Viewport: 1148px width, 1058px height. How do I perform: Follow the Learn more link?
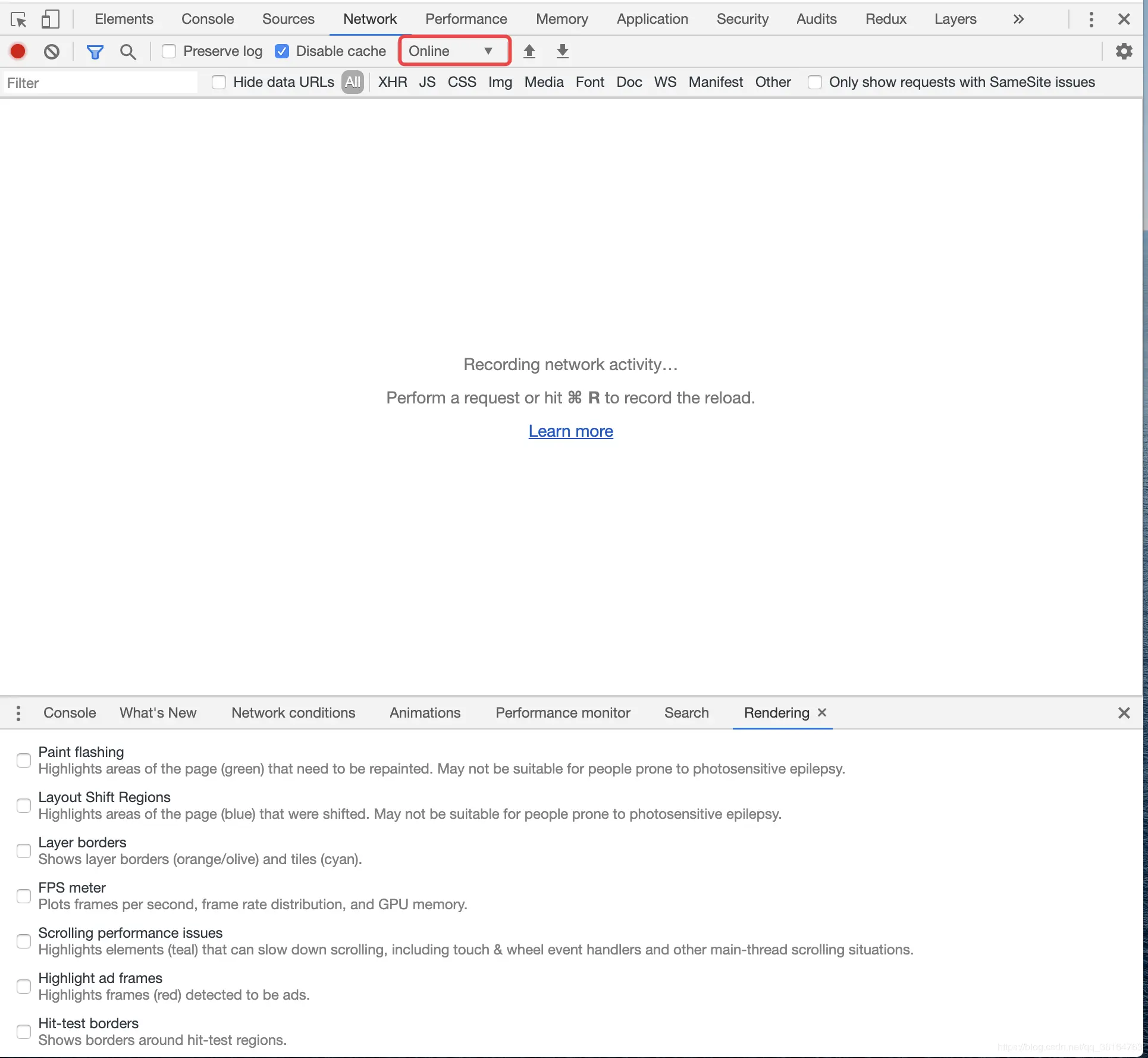[570, 431]
